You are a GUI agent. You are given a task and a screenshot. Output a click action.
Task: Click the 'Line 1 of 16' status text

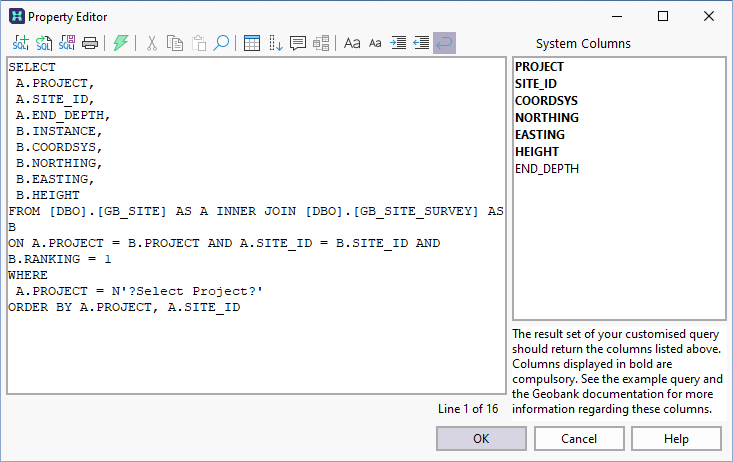[x=468, y=409]
